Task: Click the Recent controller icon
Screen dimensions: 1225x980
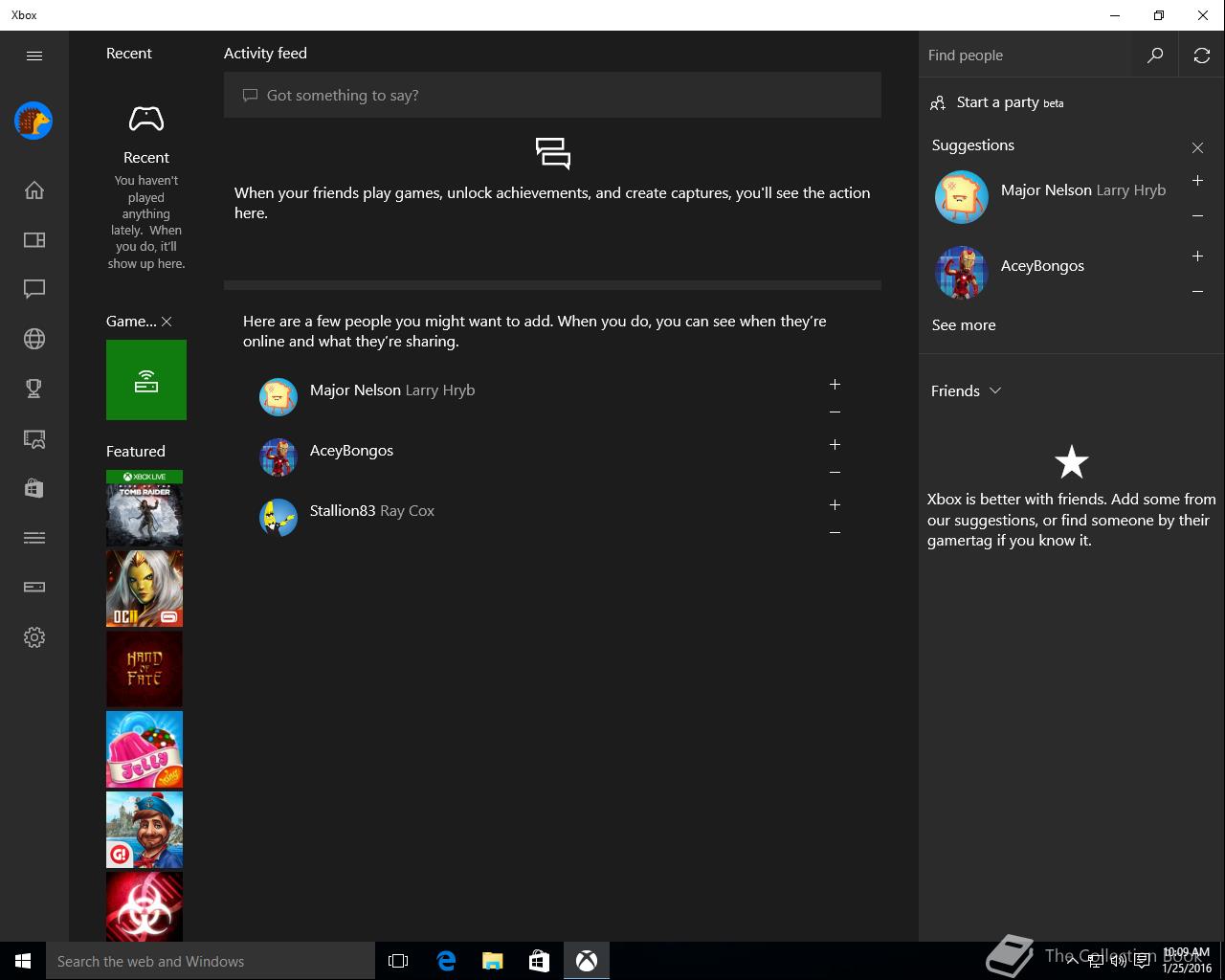Action: (146, 120)
